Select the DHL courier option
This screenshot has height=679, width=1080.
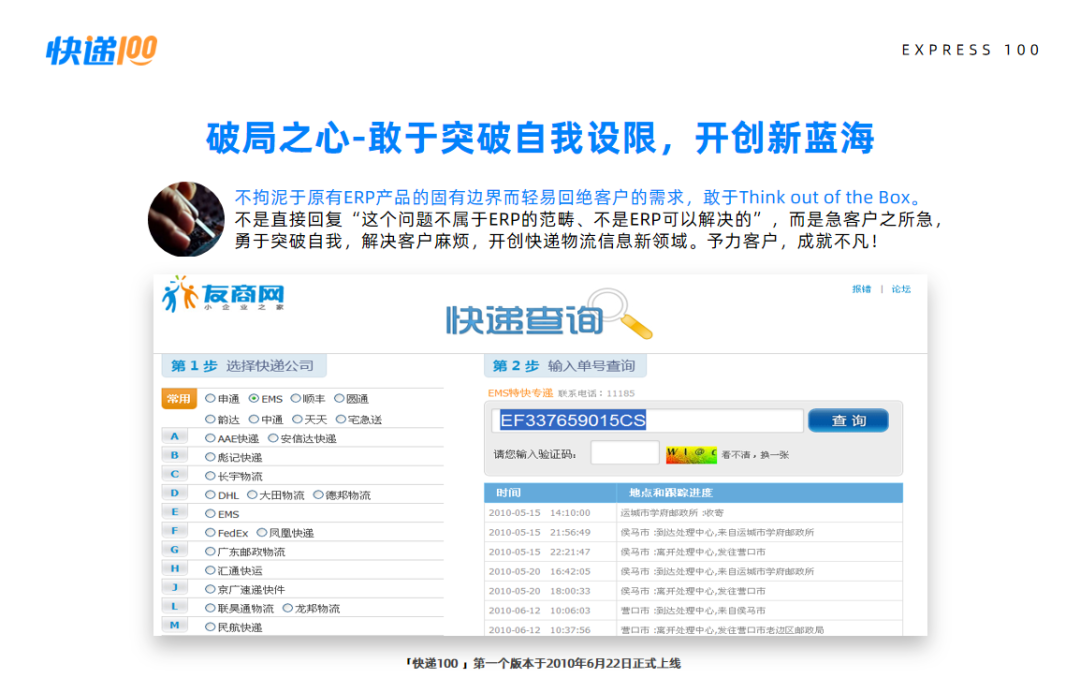210,495
